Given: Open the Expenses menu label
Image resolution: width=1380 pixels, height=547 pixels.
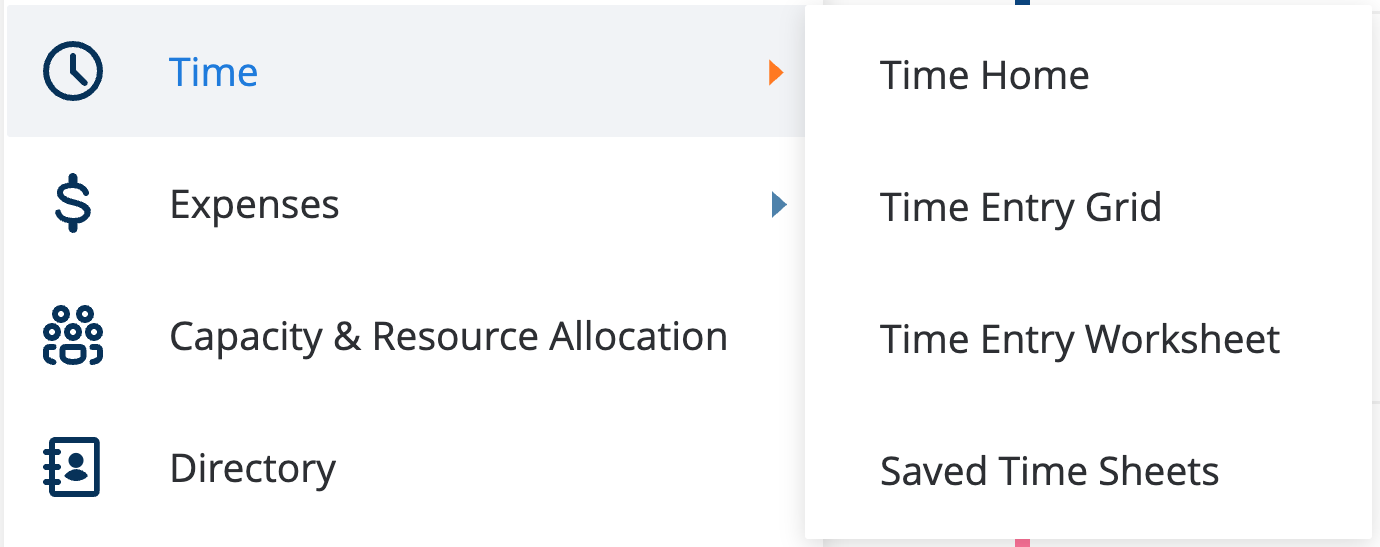Looking at the screenshot, I should tap(254, 205).
